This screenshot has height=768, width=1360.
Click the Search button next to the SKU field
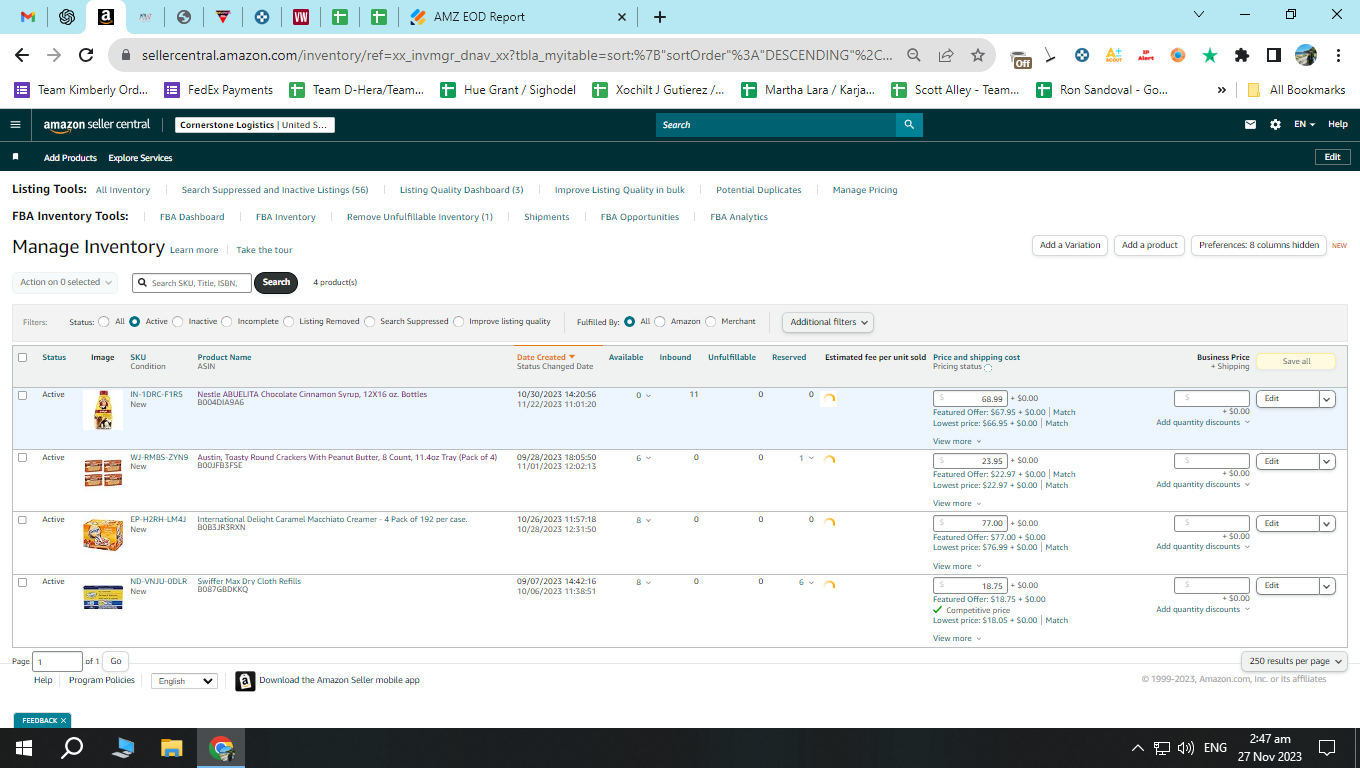click(276, 283)
